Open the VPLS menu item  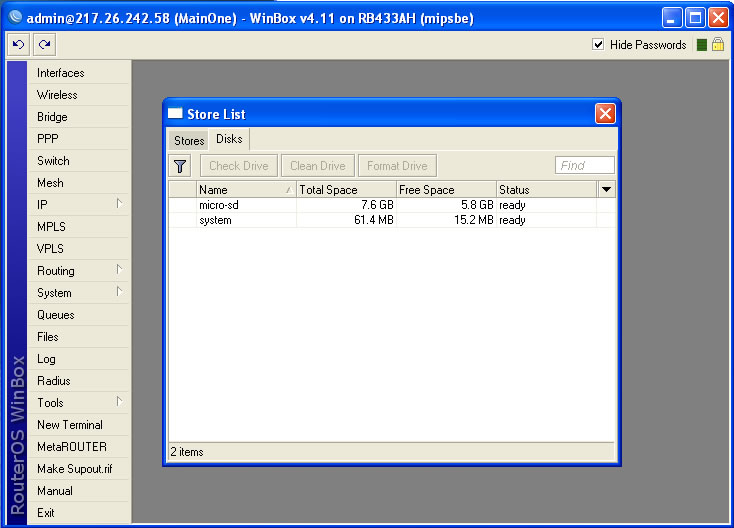78,249
